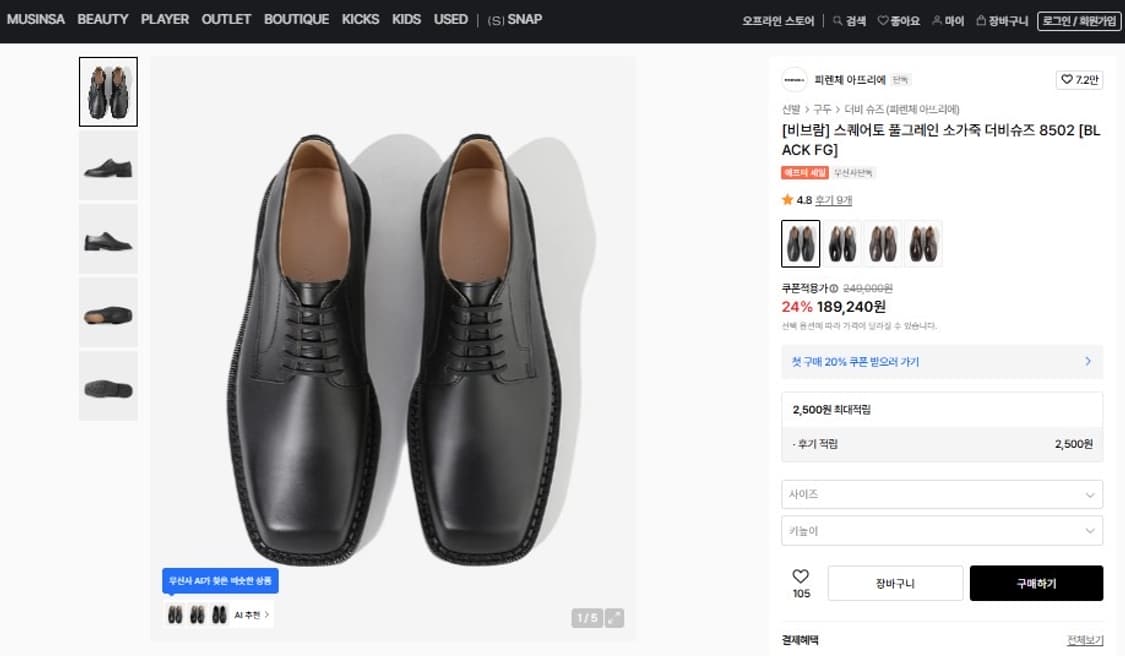Select the third brown color variant swatch

[x=882, y=243]
